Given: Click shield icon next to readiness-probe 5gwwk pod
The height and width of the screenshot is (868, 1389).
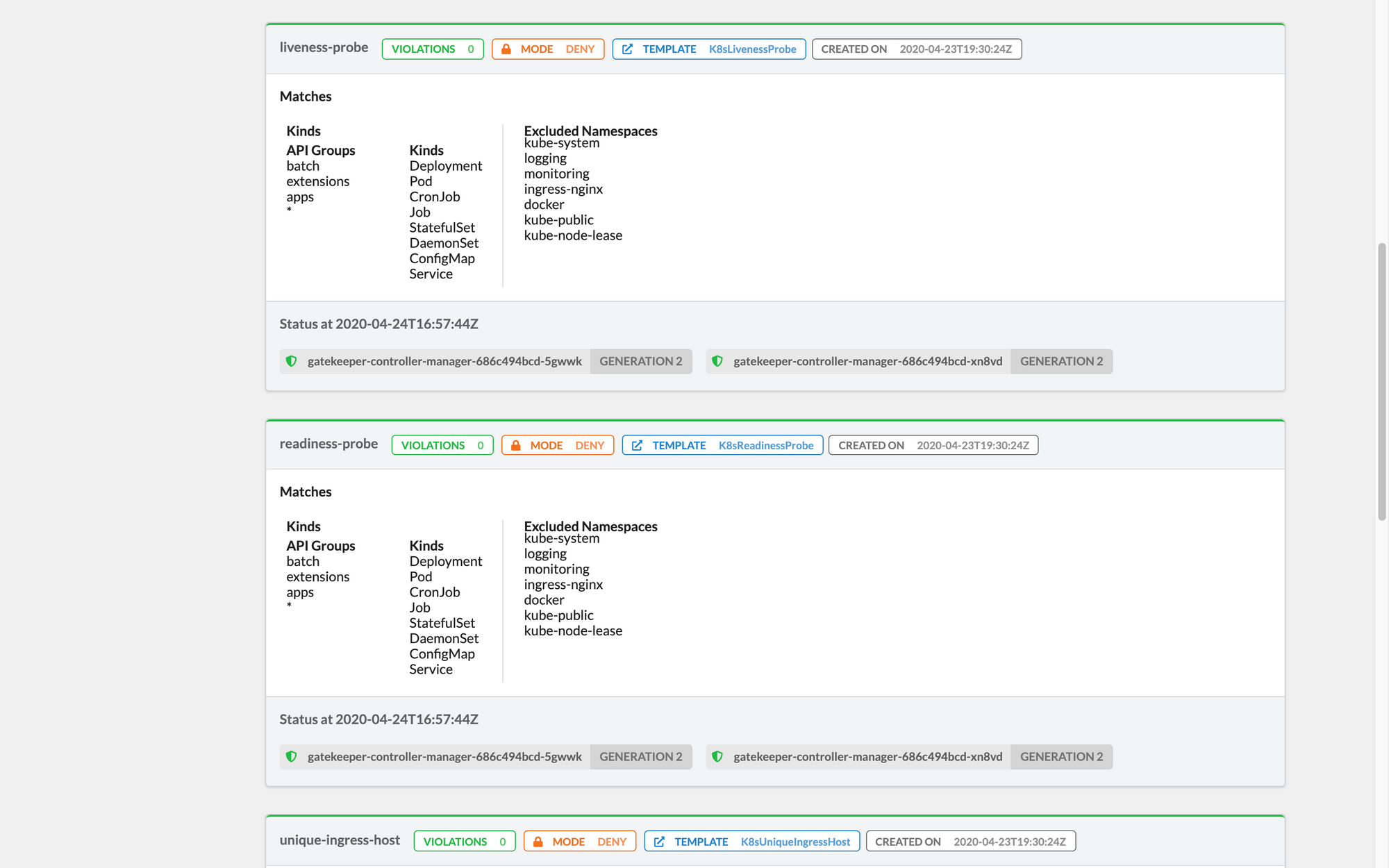Looking at the screenshot, I should [x=292, y=757].
